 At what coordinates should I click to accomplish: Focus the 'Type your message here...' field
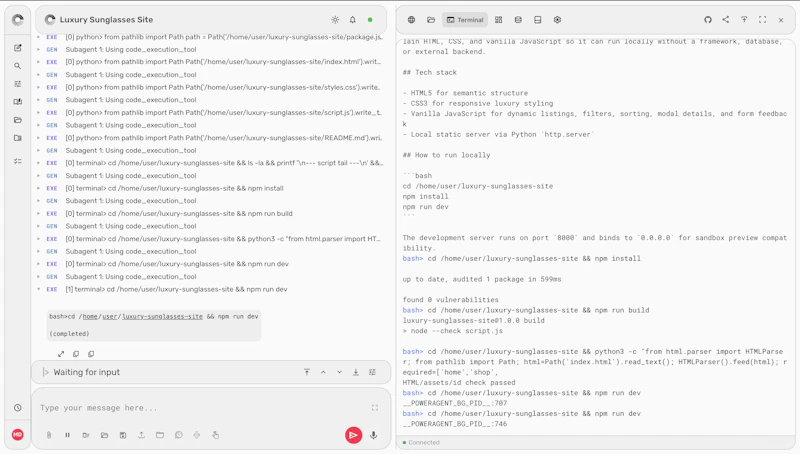204,408
